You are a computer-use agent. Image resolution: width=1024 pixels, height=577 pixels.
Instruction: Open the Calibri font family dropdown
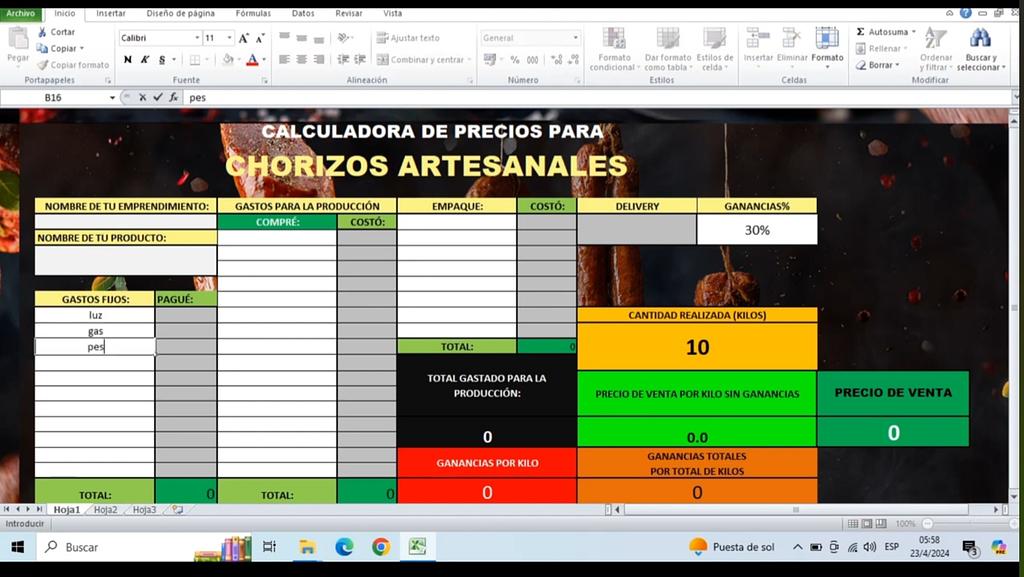click(x=197, y=37)
